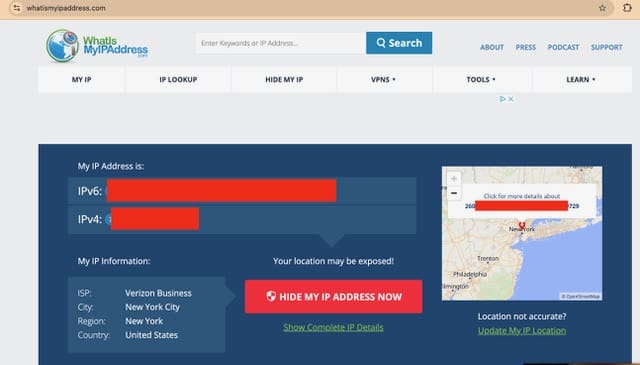640x365 pixels.
Task: Open the AdChoices triangle icon
Action: (x=502, y=99)
